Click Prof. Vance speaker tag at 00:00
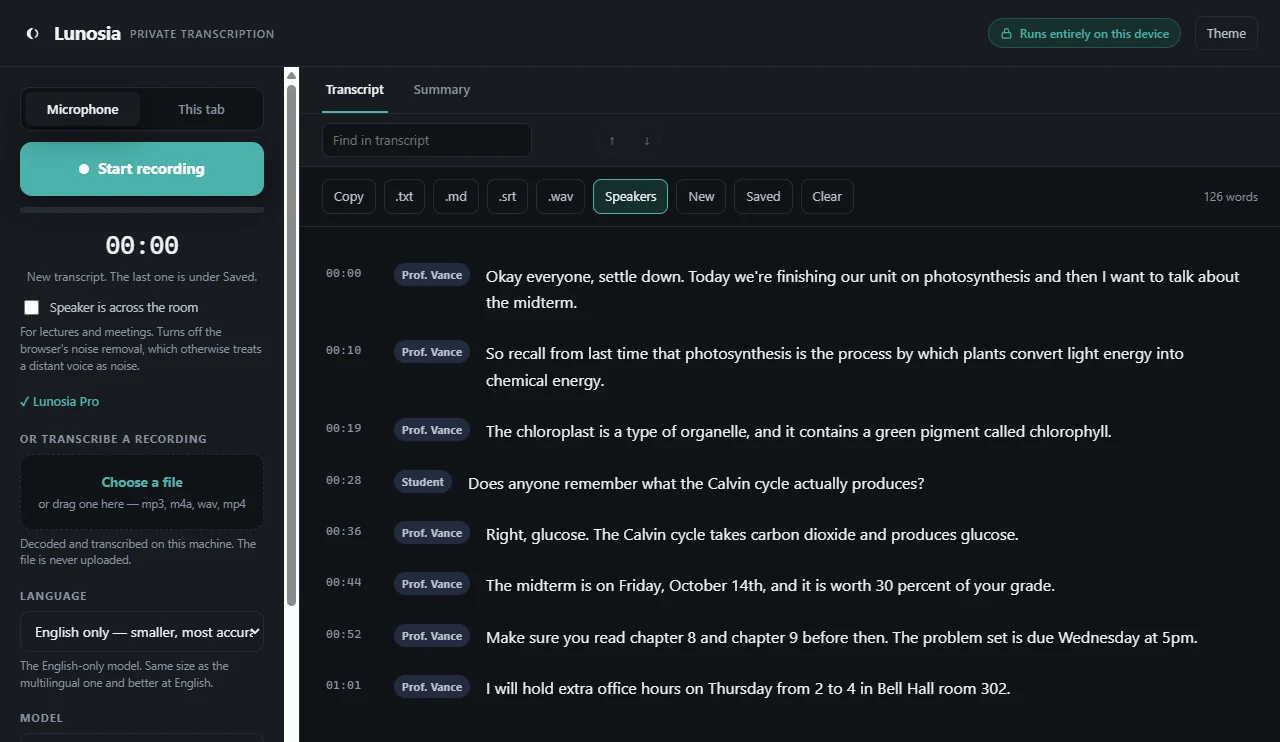1280x742 pixels. [432, 275]
